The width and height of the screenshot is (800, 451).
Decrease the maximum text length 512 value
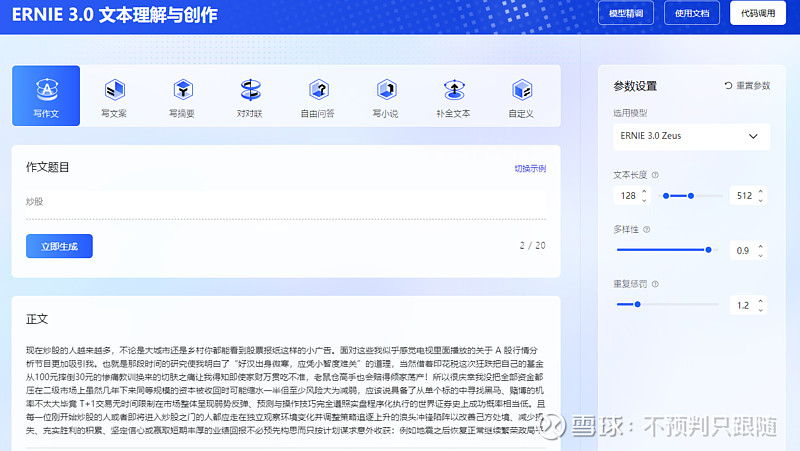tap(761, 200)
